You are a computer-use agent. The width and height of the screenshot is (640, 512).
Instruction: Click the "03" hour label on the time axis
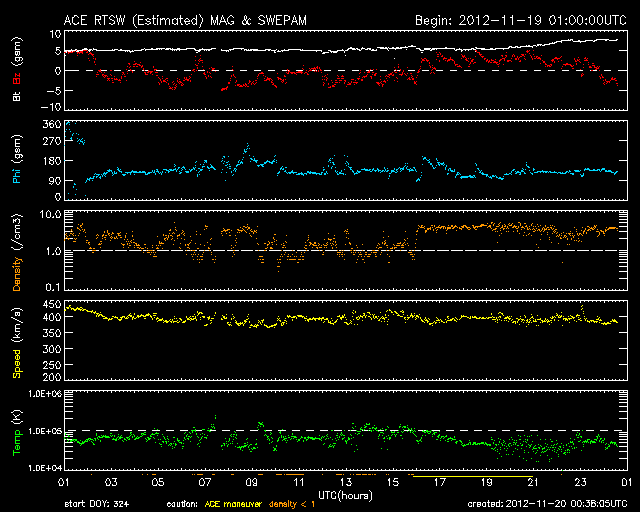pos(111,482)
